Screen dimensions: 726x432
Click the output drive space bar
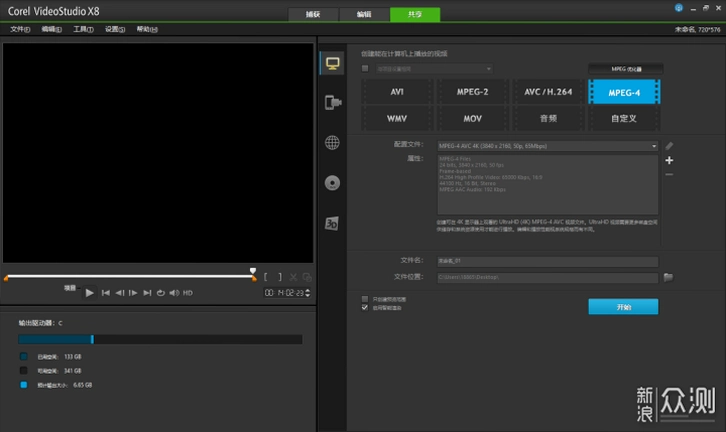(x=160, y=339)
